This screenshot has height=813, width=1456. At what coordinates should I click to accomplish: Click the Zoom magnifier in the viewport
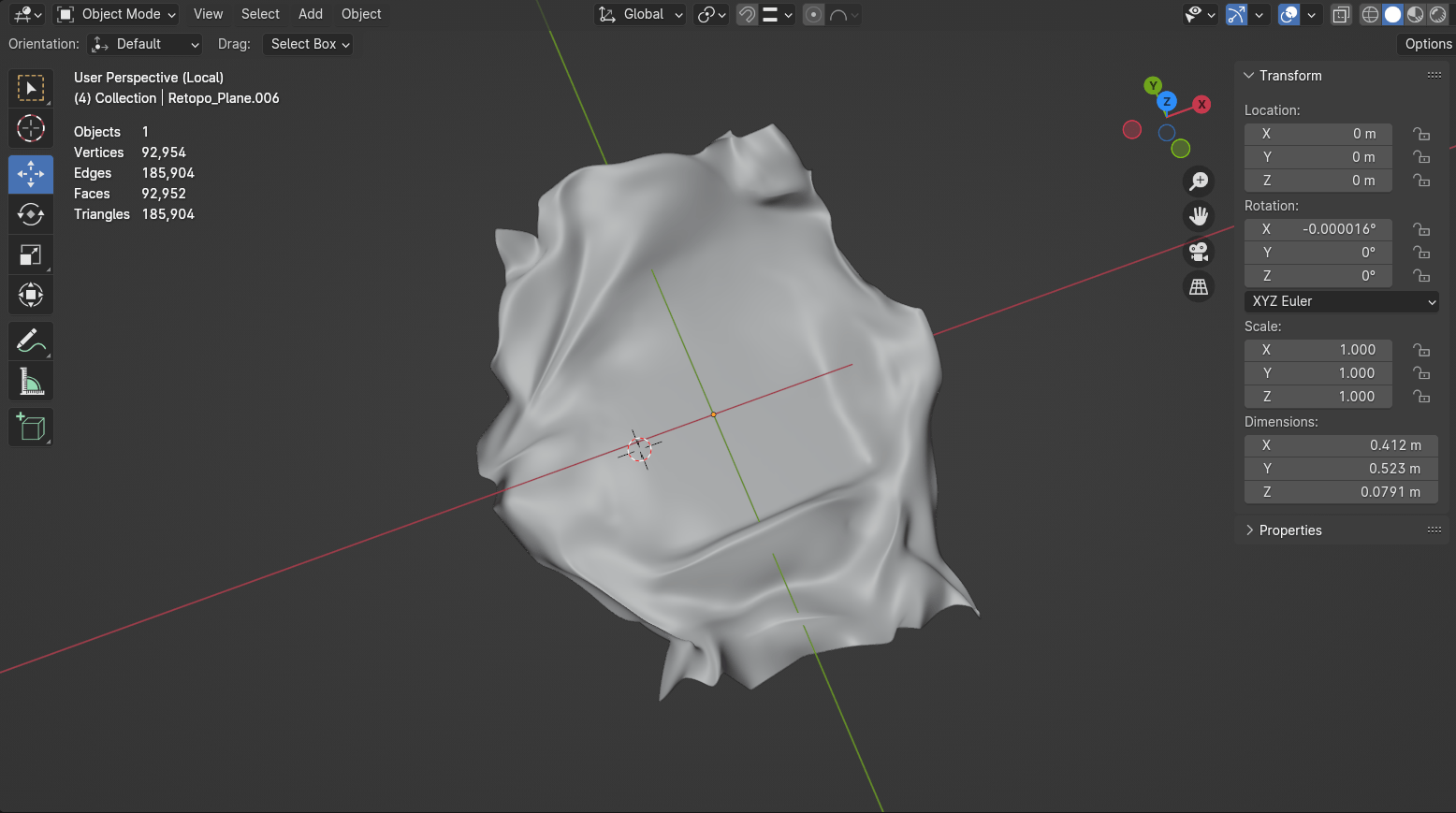1199,181
